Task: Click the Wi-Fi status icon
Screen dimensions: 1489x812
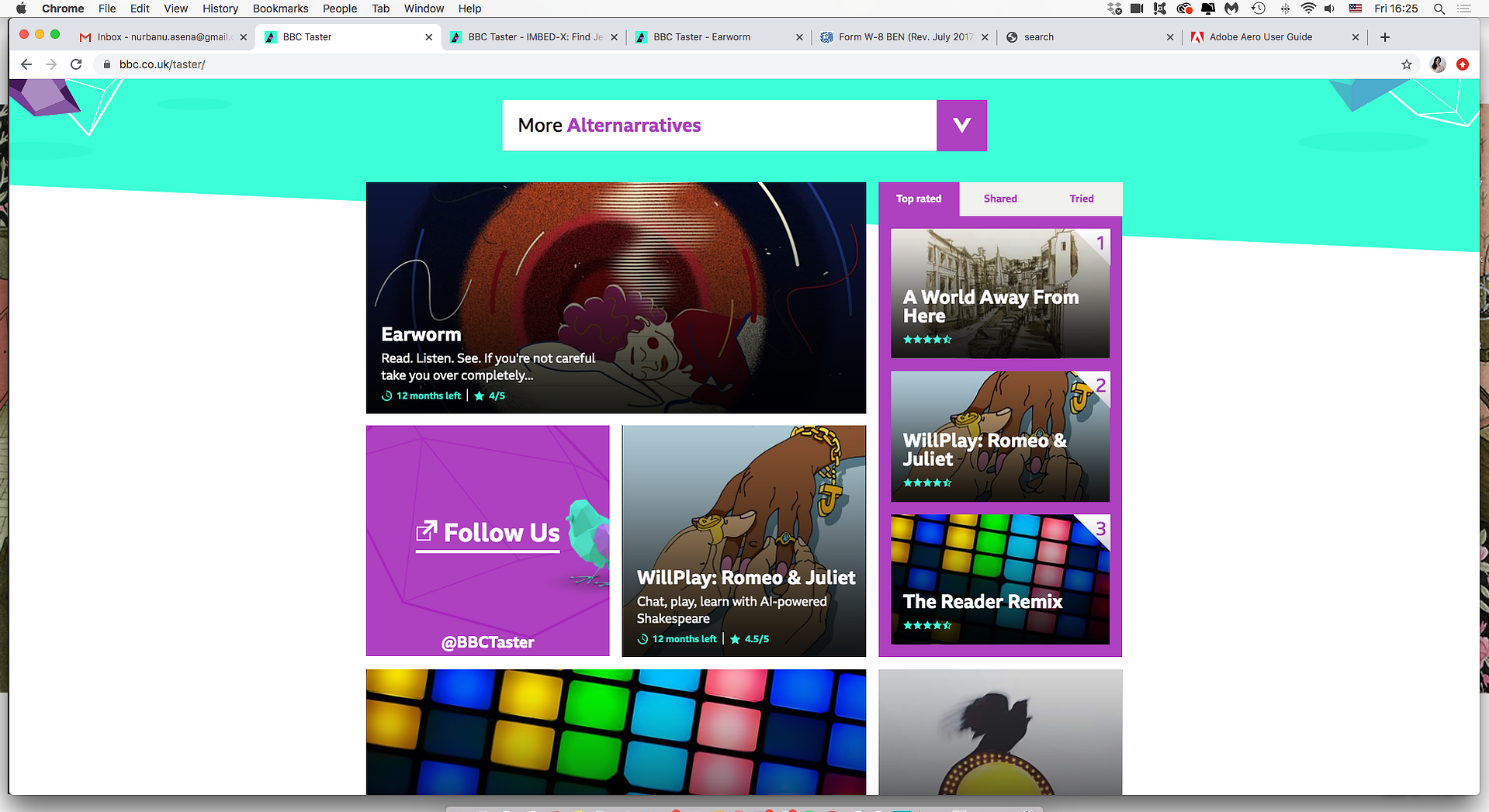Action: (1308, 9)
